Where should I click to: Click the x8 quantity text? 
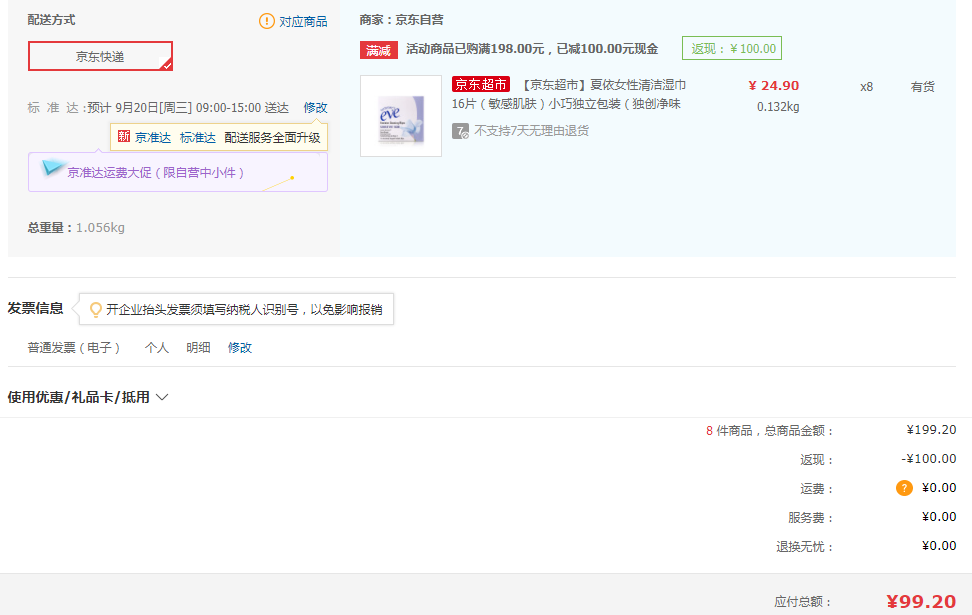tap(867, 87)
